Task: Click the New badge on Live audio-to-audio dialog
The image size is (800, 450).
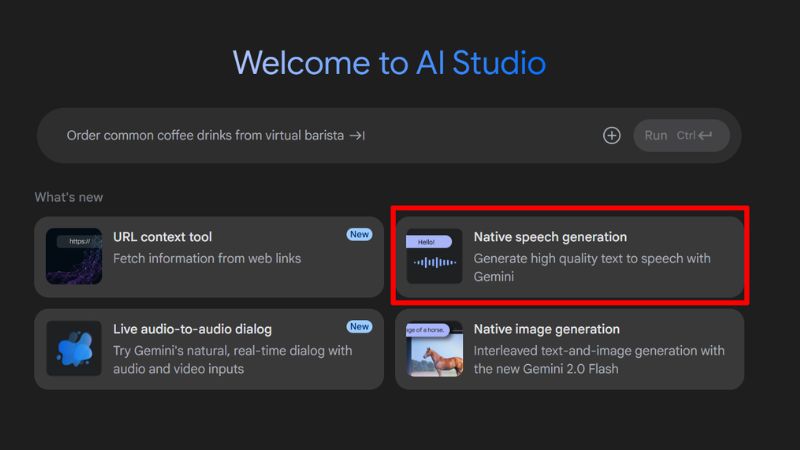Action: click(359, 326)
